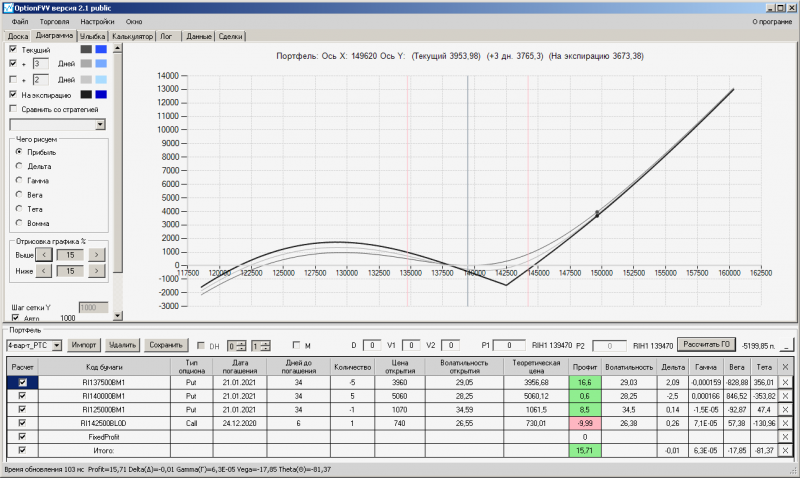The height and width of the screenshot is (478, 800).
Task: Select the Гамма radio button
Action: tap(19, 180)
